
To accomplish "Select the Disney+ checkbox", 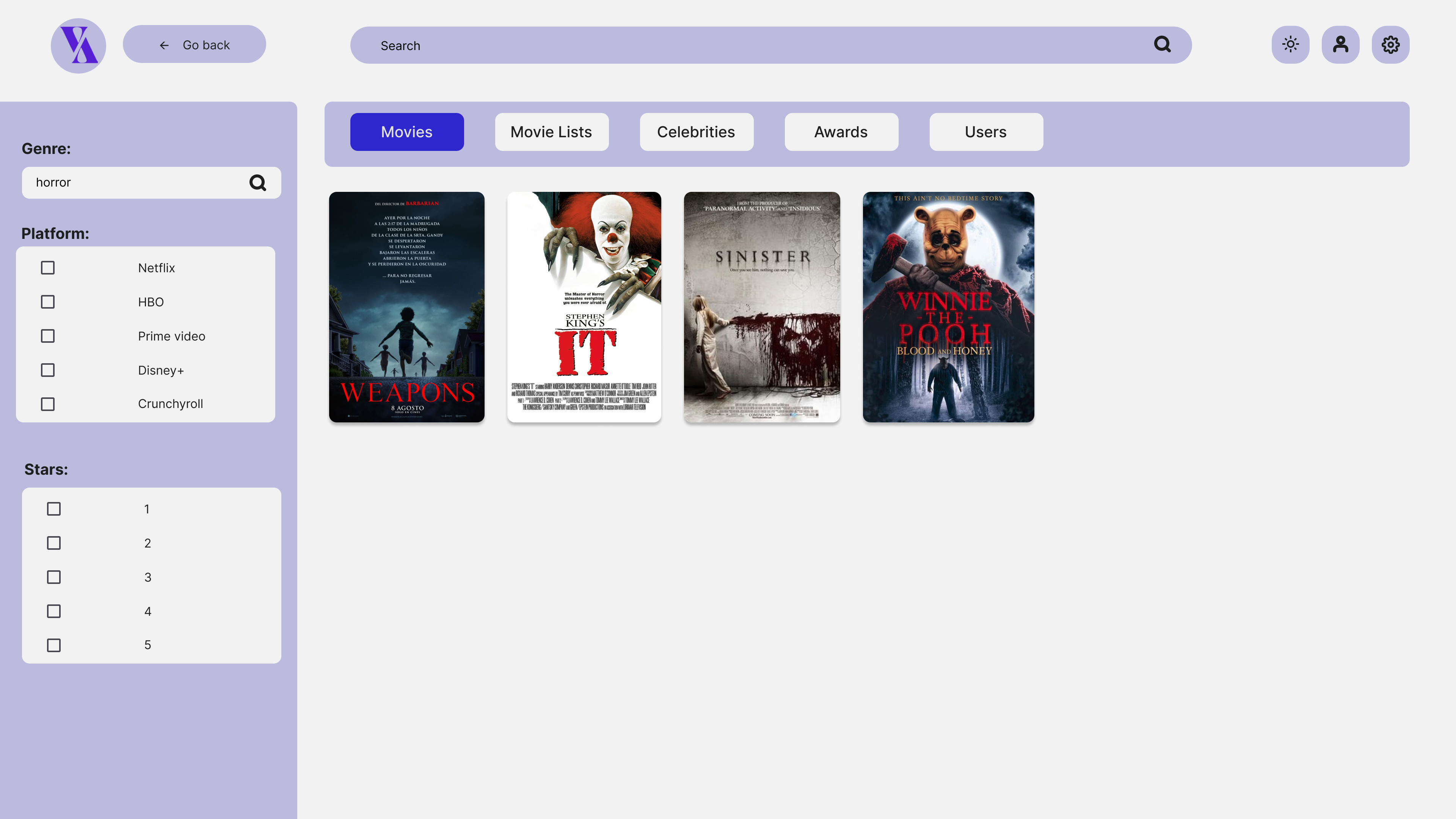I will (47, 370).
